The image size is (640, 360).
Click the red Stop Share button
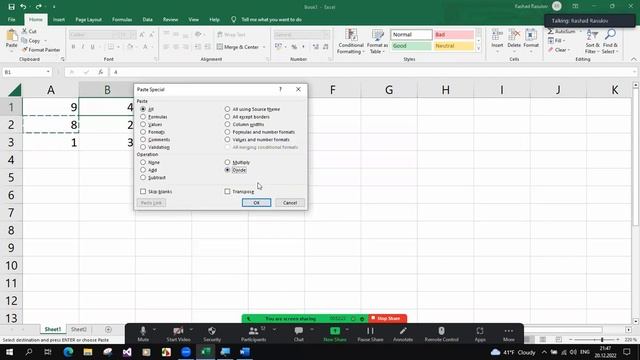tap(387, 318)
